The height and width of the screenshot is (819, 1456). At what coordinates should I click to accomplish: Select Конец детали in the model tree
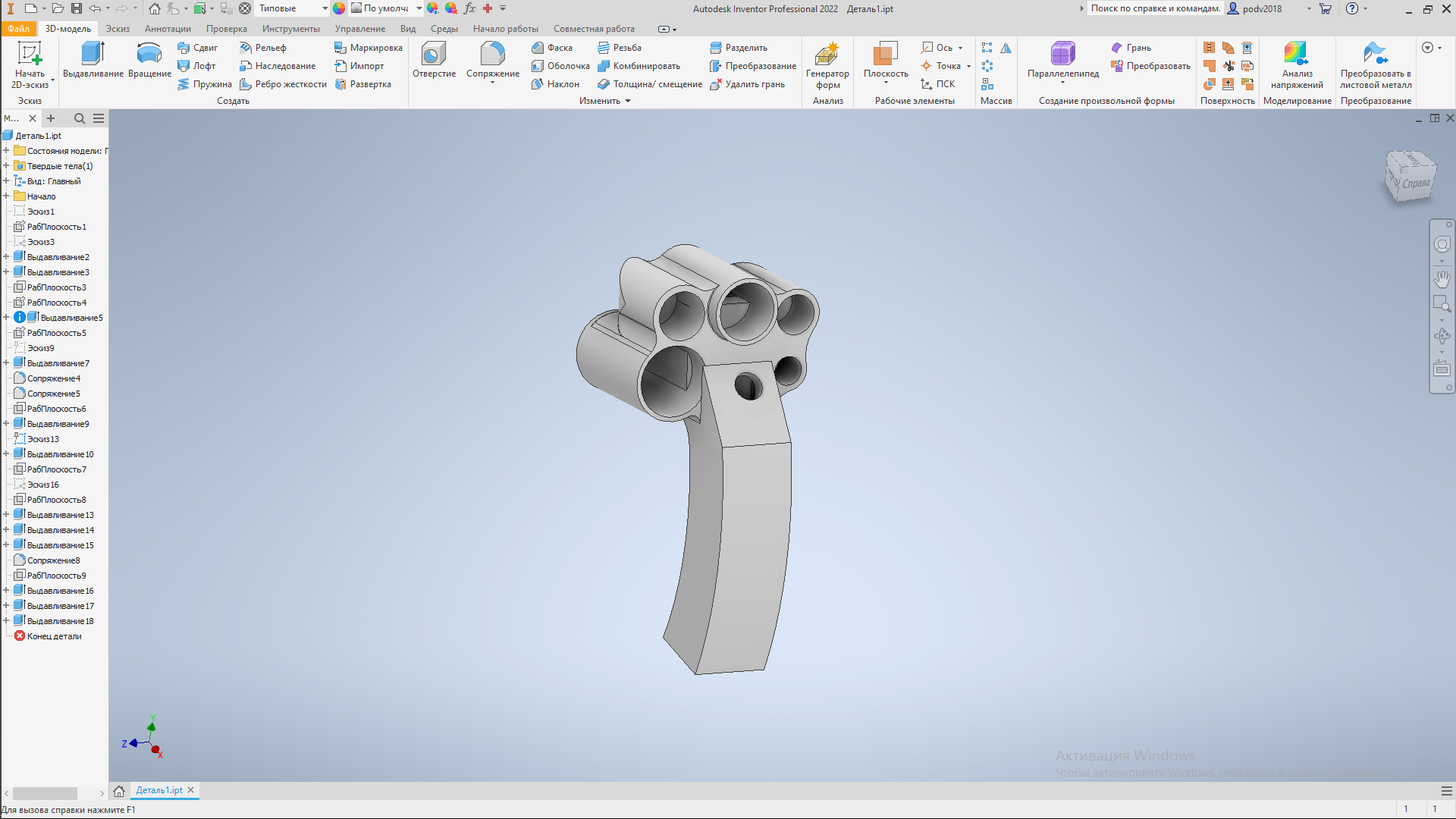click(x=54, y=636)
